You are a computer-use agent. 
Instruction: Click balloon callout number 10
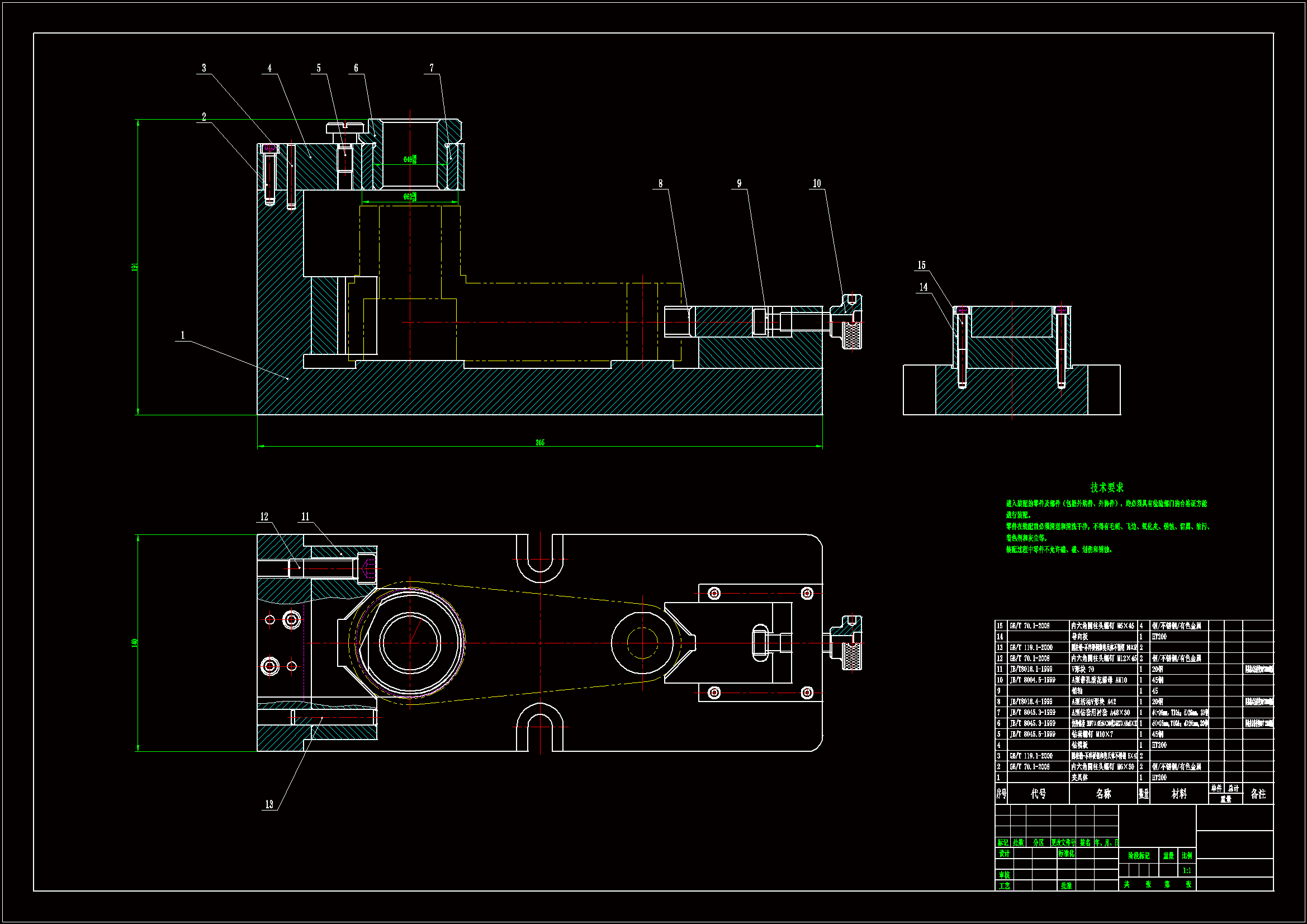pos(817,183)
